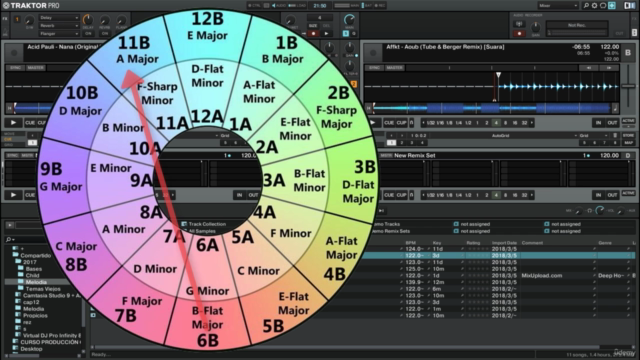Toggle the Snap S button near Main knob
640x360 pixels.
pos(346,33)
